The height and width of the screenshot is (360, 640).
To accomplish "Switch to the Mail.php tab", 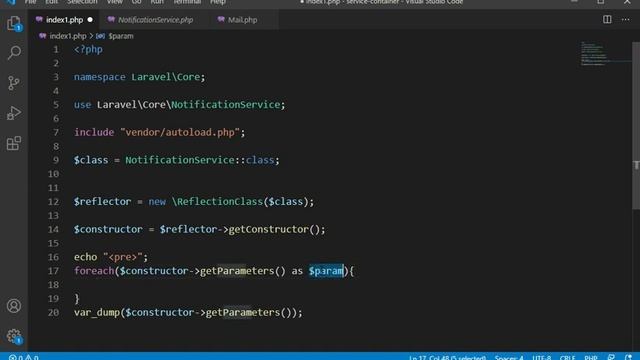I will [242, 20].
